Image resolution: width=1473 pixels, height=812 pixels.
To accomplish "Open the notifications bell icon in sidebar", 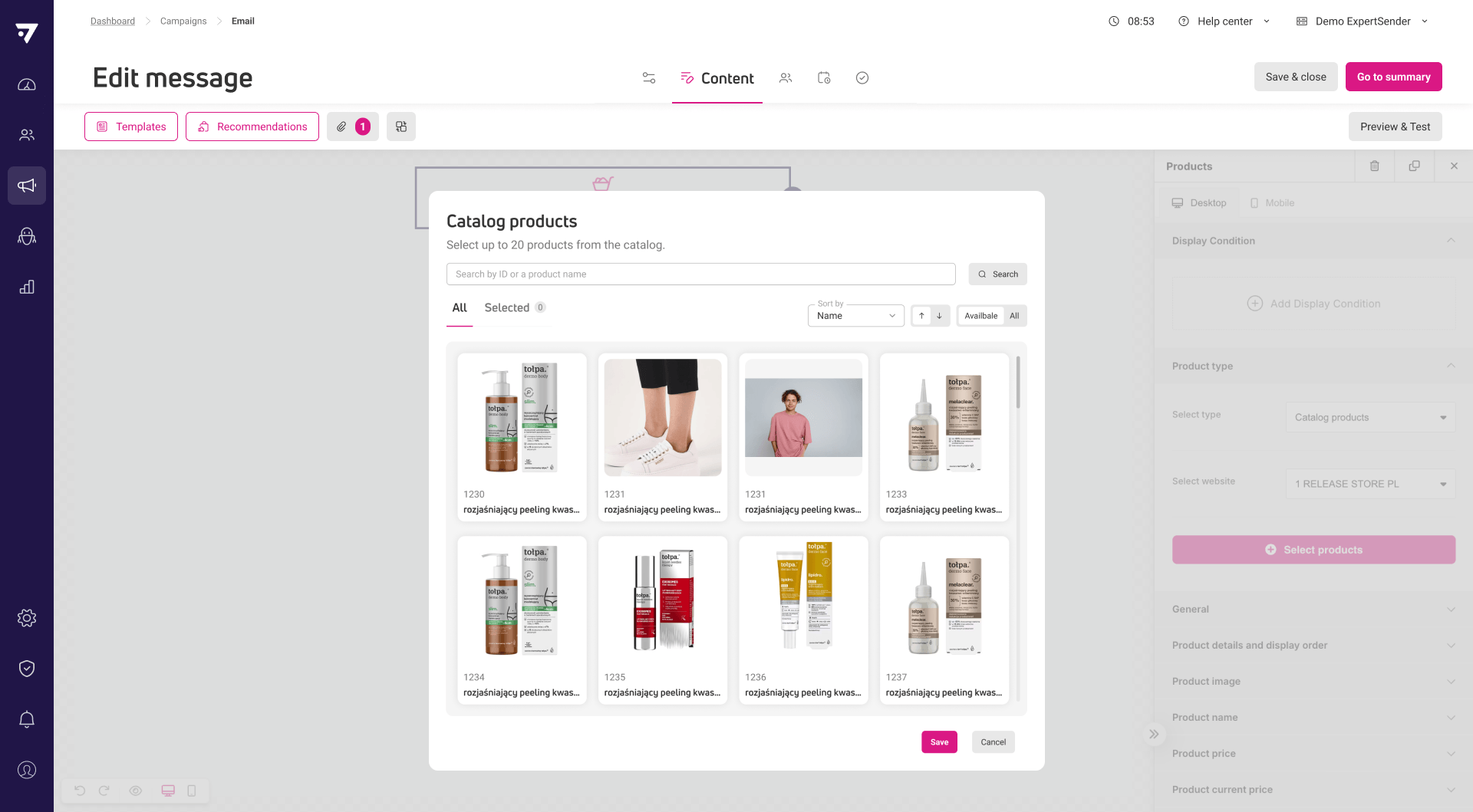I will pos(27,719).
